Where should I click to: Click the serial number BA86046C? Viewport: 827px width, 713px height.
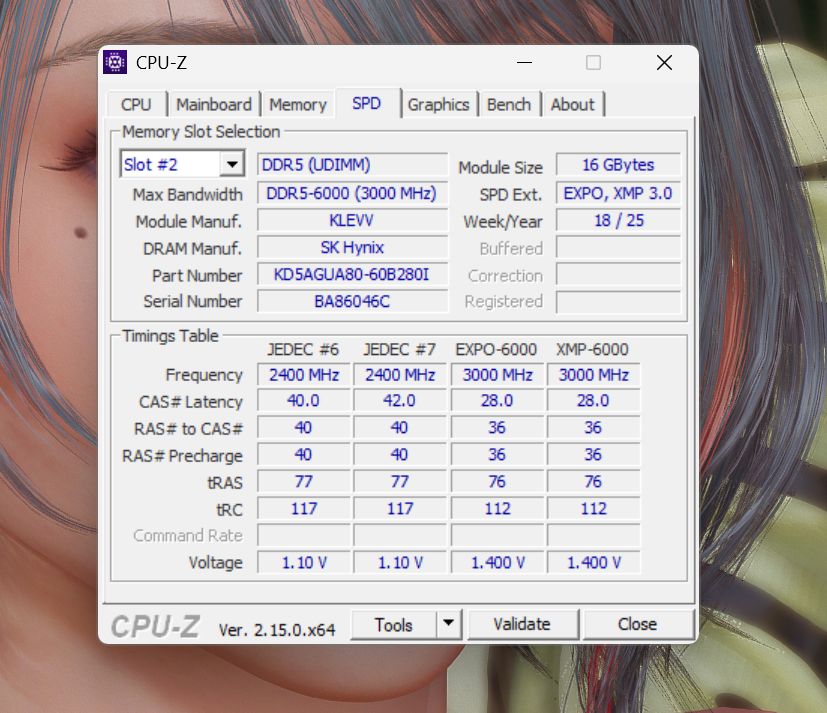[352, 301]
